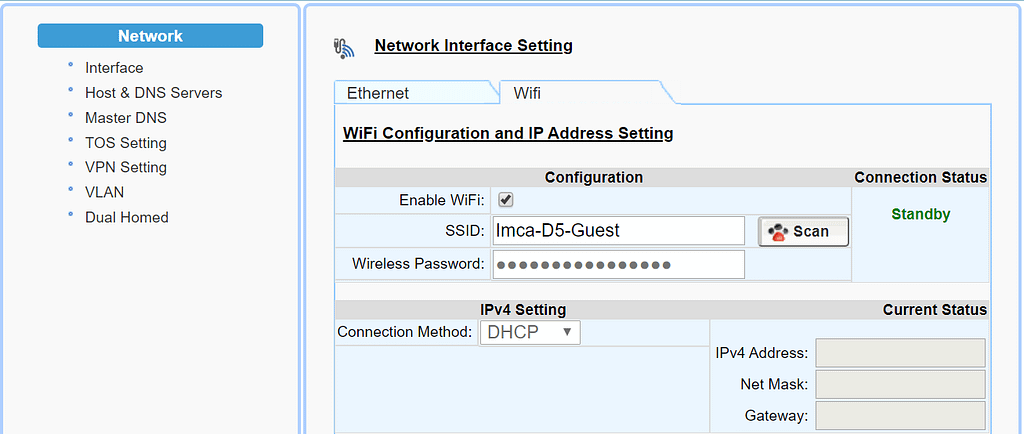Click the Gateway status field
This screenshot has height=434, width=1024.
[900, 415]
